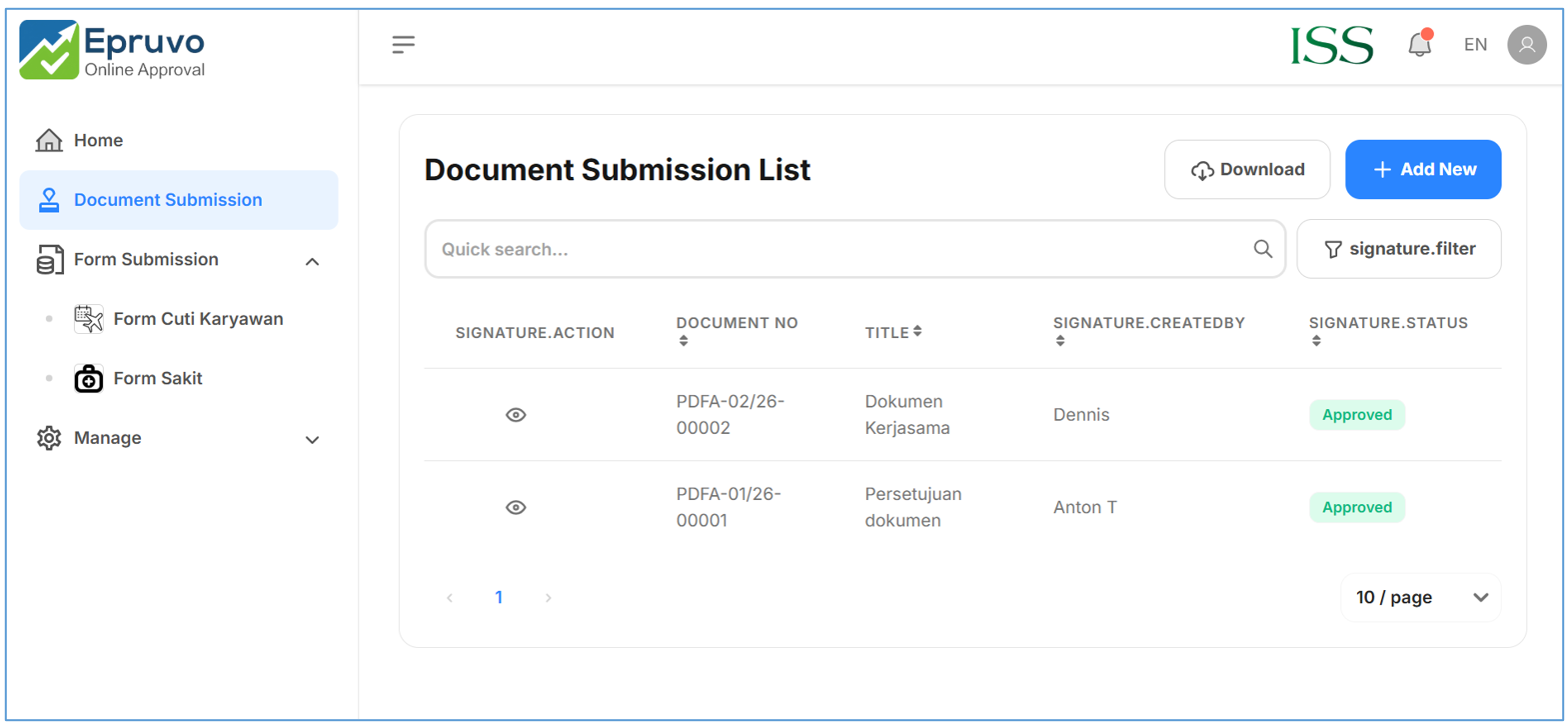1568x727 pixels.
Task: Click the user profile avatar
Action: tap(1526, 45)
